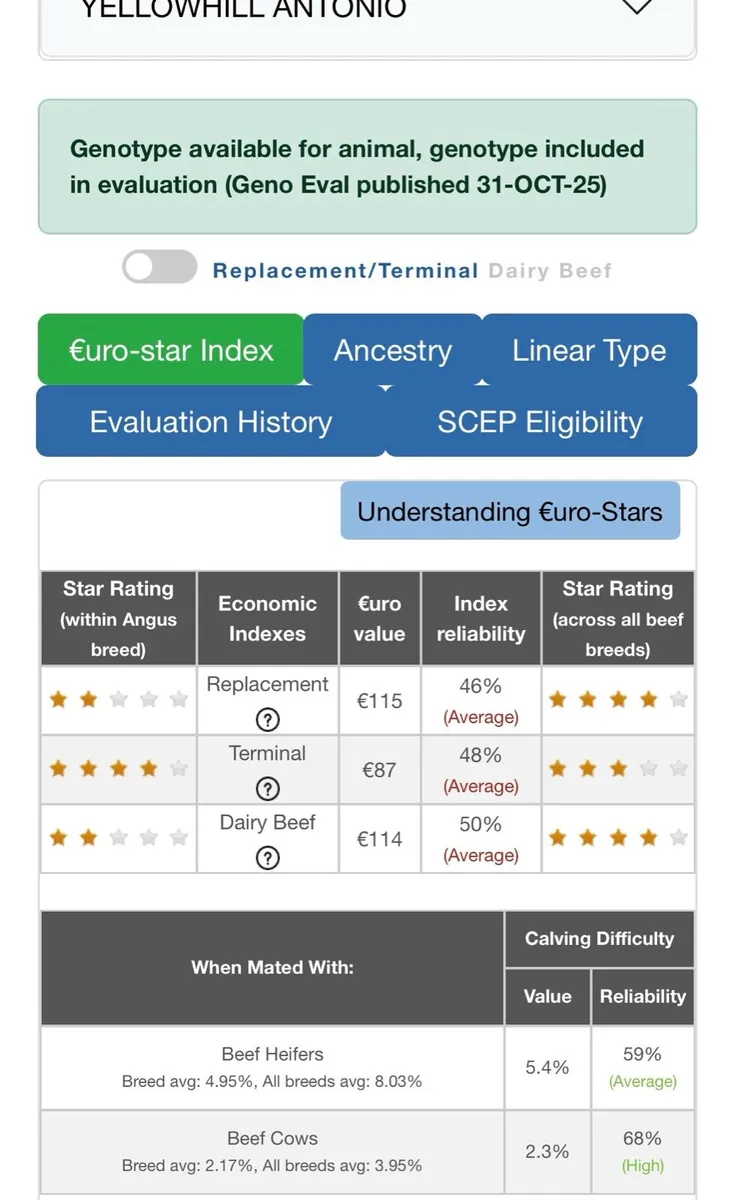This screenshot has width=736, height=1200.
Task: Click the Understanding €uro-Stars button
Action: tap(510, 512)
